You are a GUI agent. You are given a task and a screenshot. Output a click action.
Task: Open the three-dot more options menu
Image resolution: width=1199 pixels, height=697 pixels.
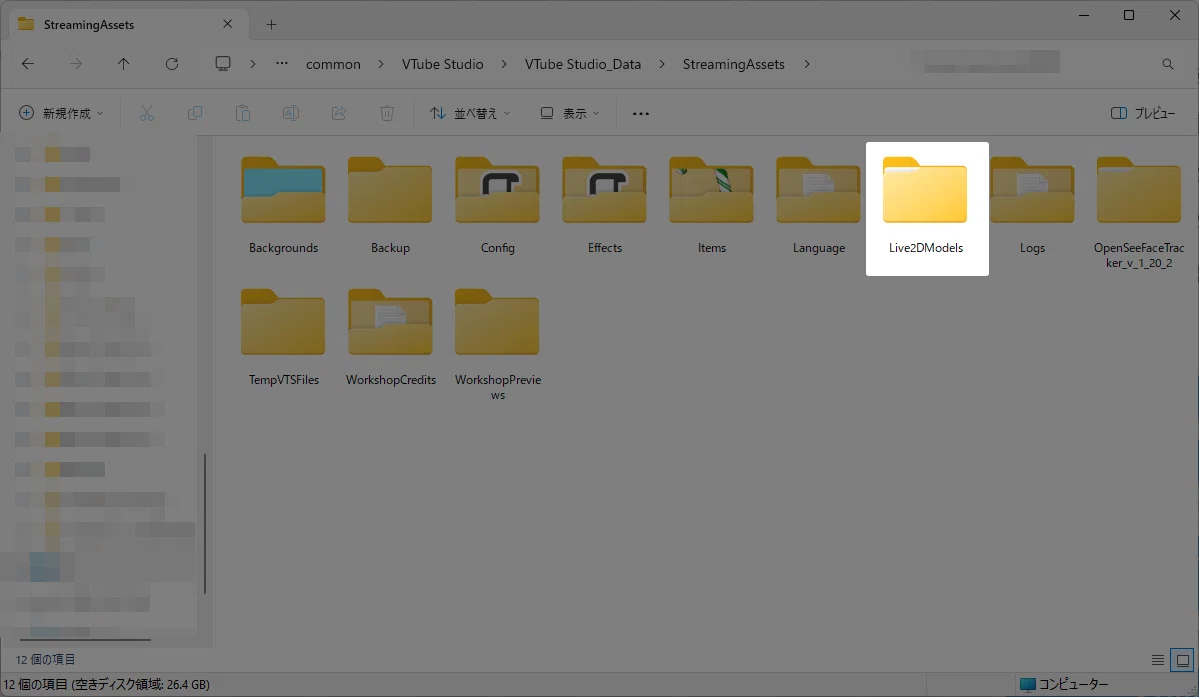[641, 113]
